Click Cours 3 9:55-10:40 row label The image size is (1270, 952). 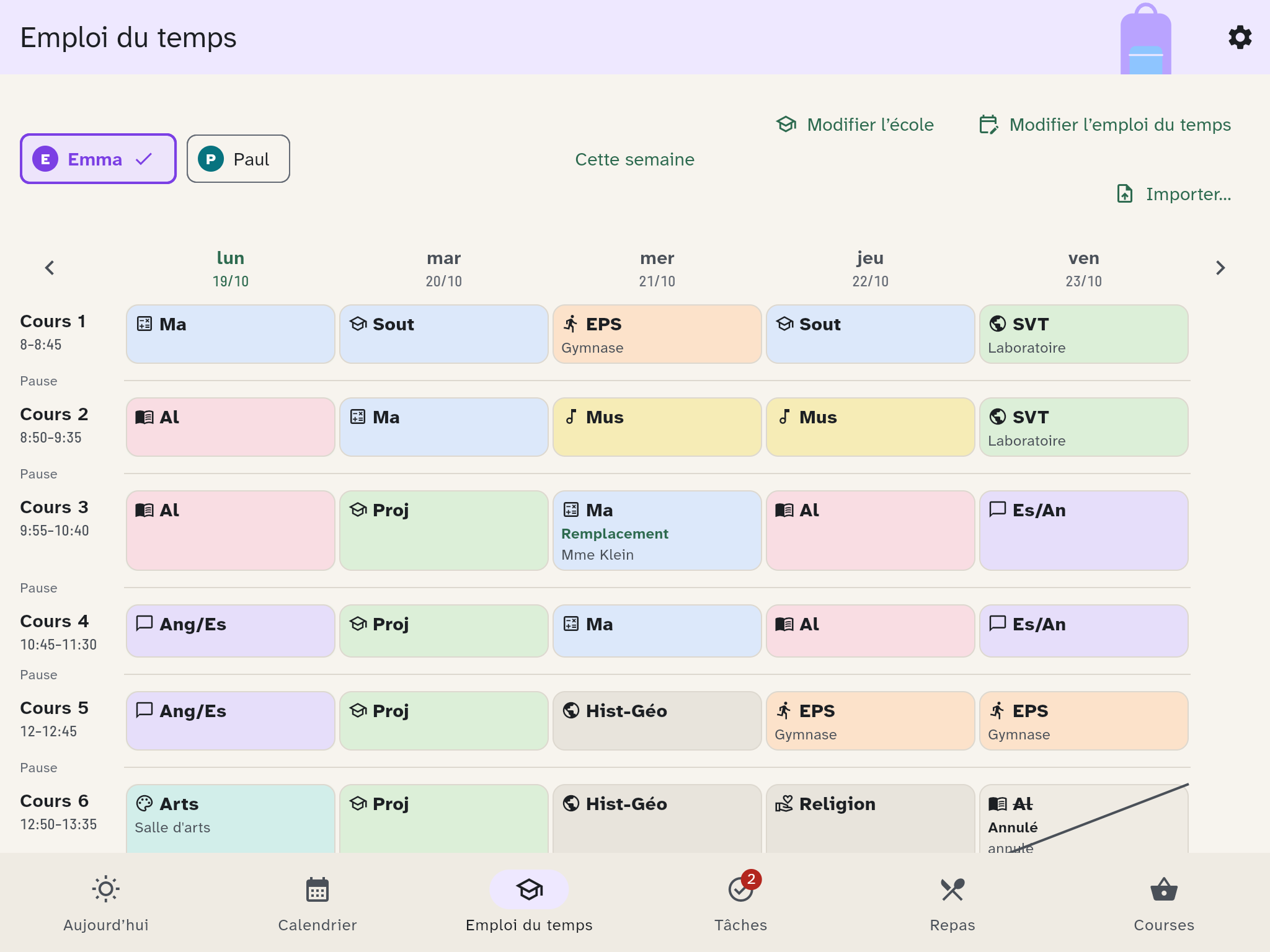tap(55, 518)
